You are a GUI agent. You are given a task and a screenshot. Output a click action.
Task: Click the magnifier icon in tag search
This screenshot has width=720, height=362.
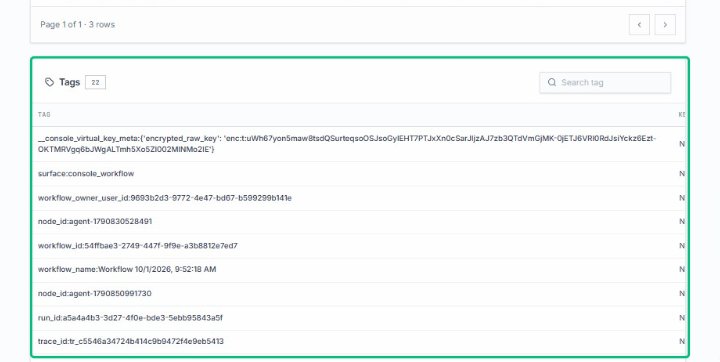click(552, 83)
